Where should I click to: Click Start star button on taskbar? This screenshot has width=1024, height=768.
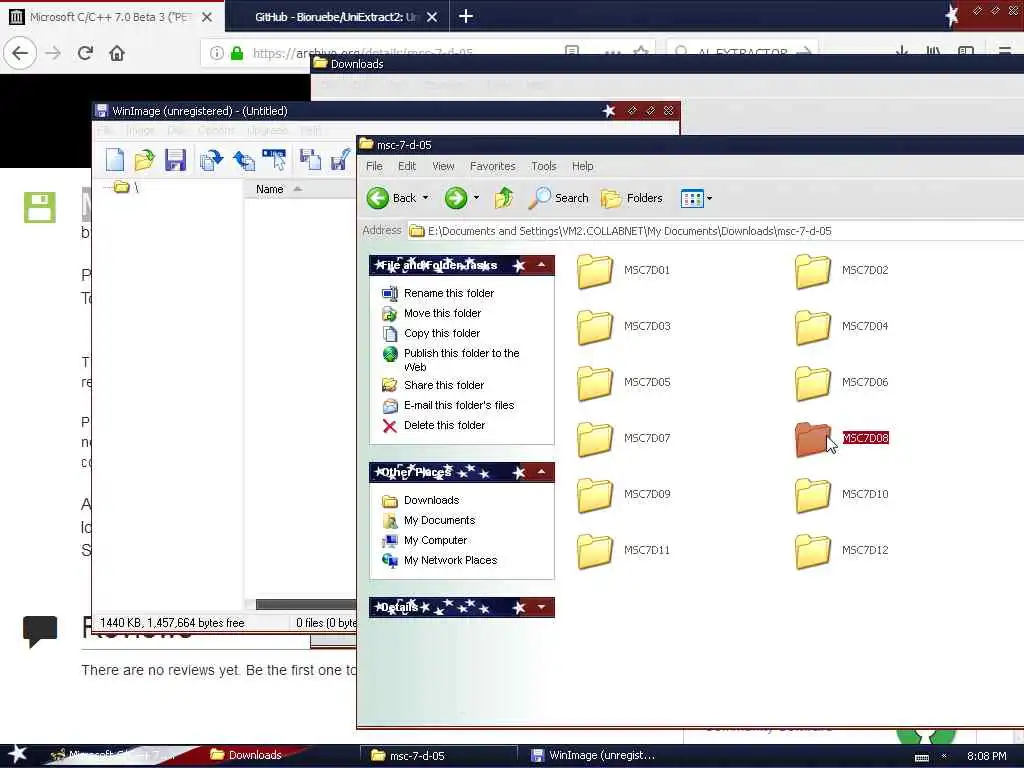(18, 754)
